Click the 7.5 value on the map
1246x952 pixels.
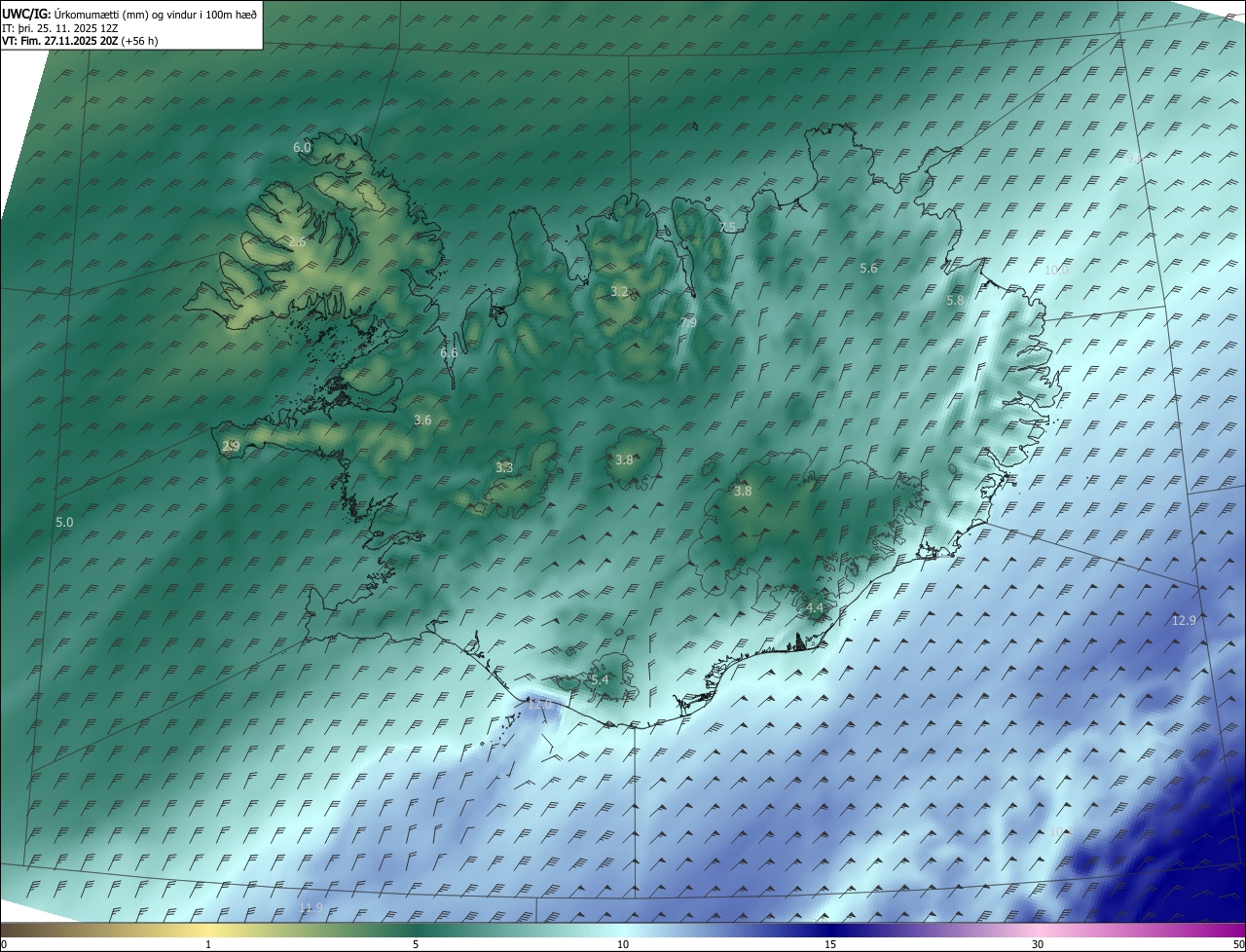[727, 227]
